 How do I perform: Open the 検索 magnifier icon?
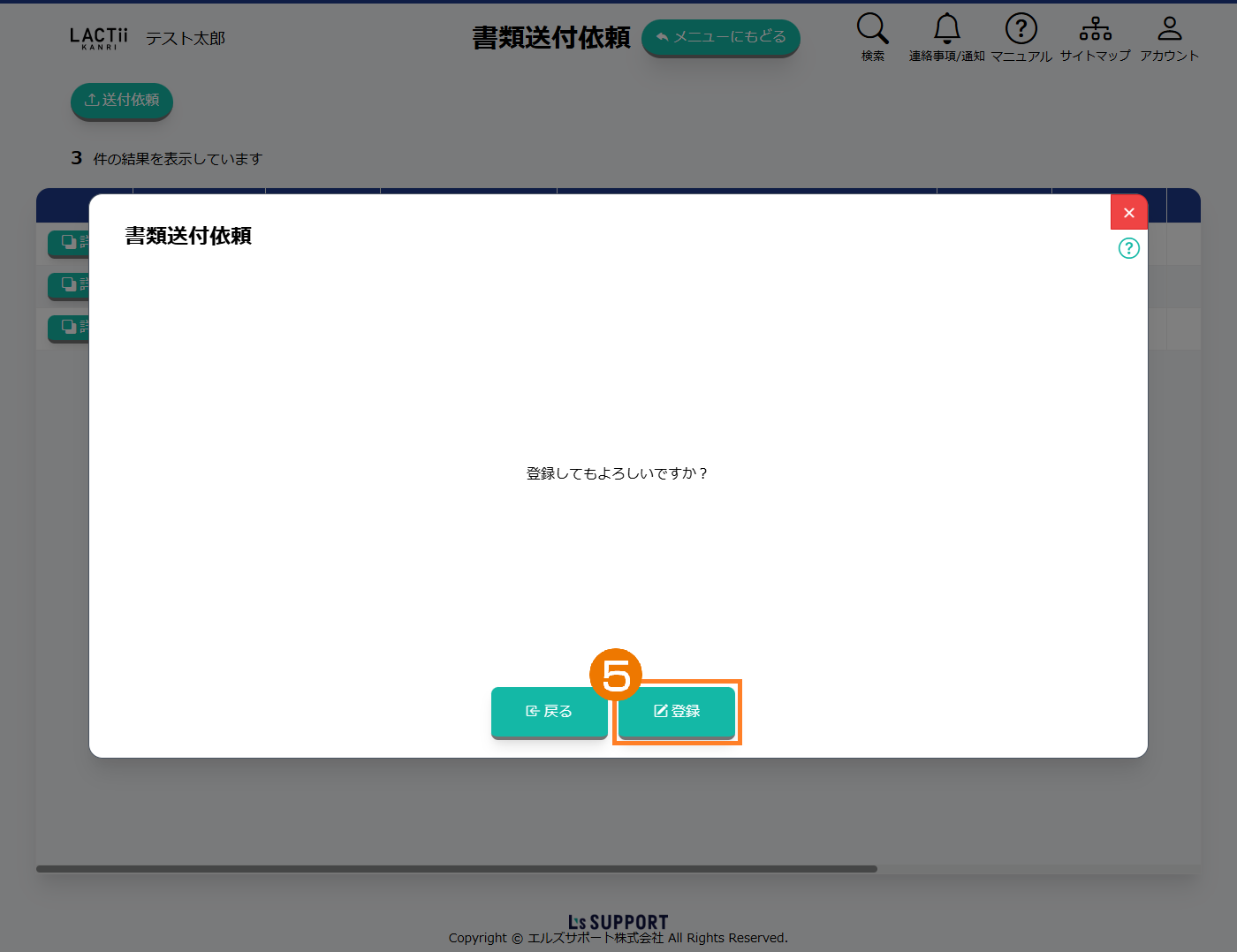click(x=872, y=29)
